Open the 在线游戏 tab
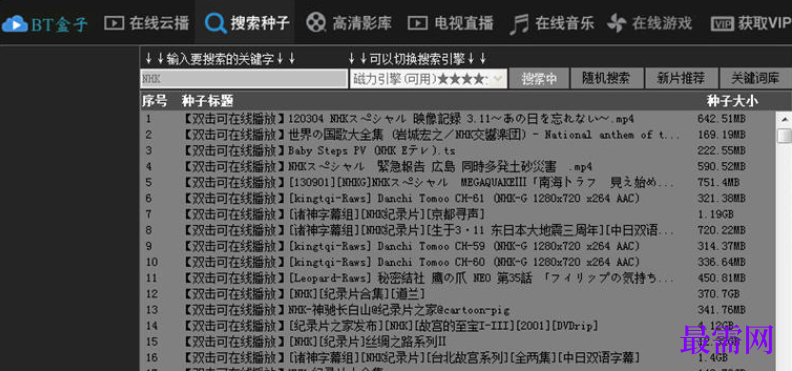The width and height of the screenshot is (792, 371). pyautogui.click(x=649, y=23)
